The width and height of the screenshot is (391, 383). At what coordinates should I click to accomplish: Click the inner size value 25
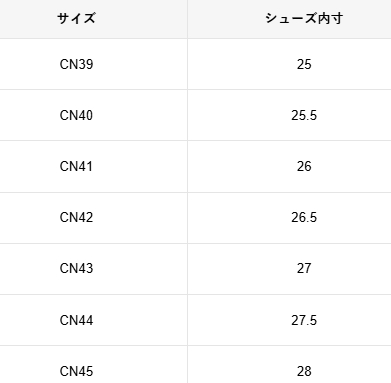click(x=304, y=64)
